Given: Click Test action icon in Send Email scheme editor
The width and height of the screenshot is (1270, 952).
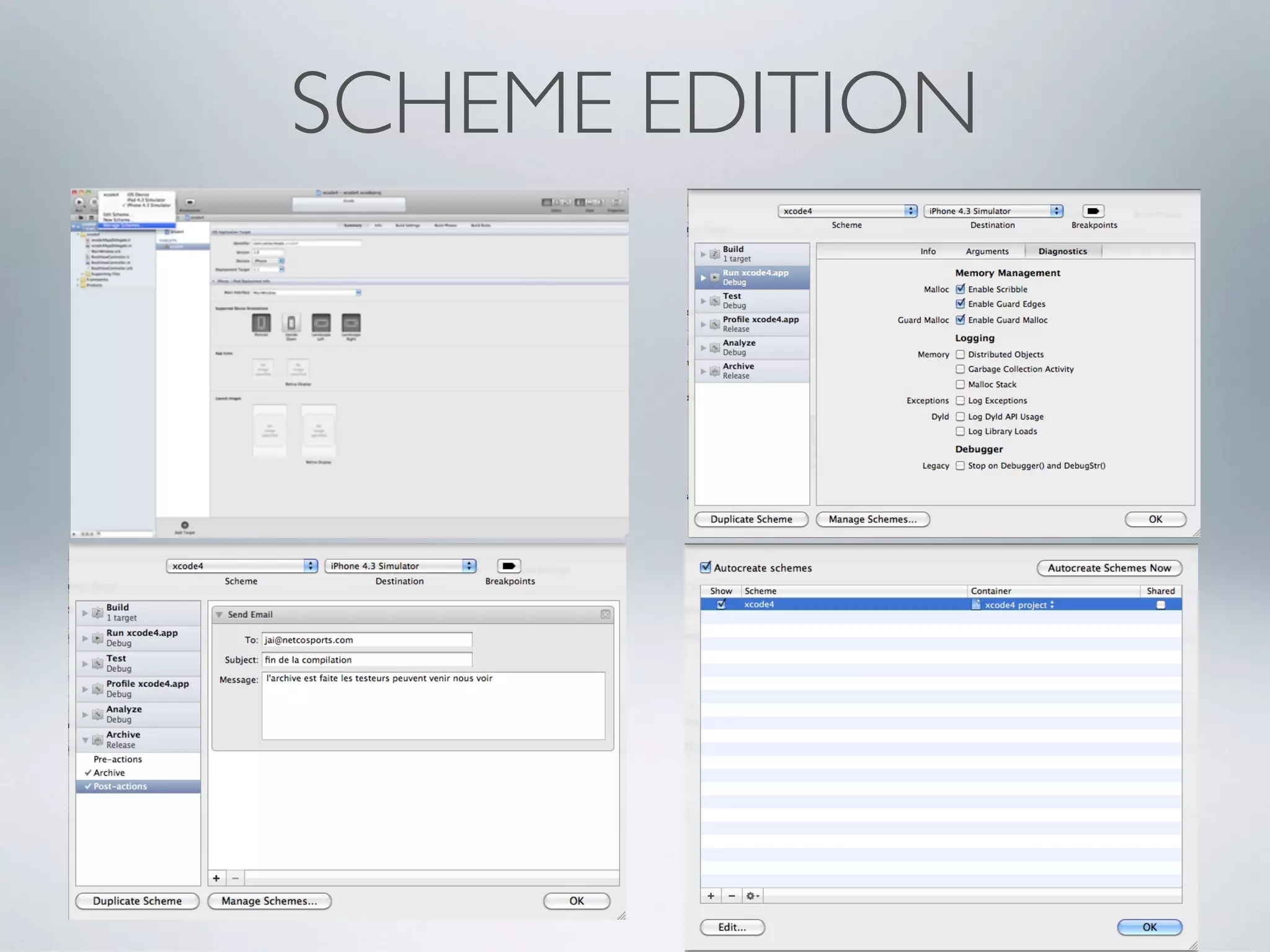Looking at the screenshot, I should (97, 663).
